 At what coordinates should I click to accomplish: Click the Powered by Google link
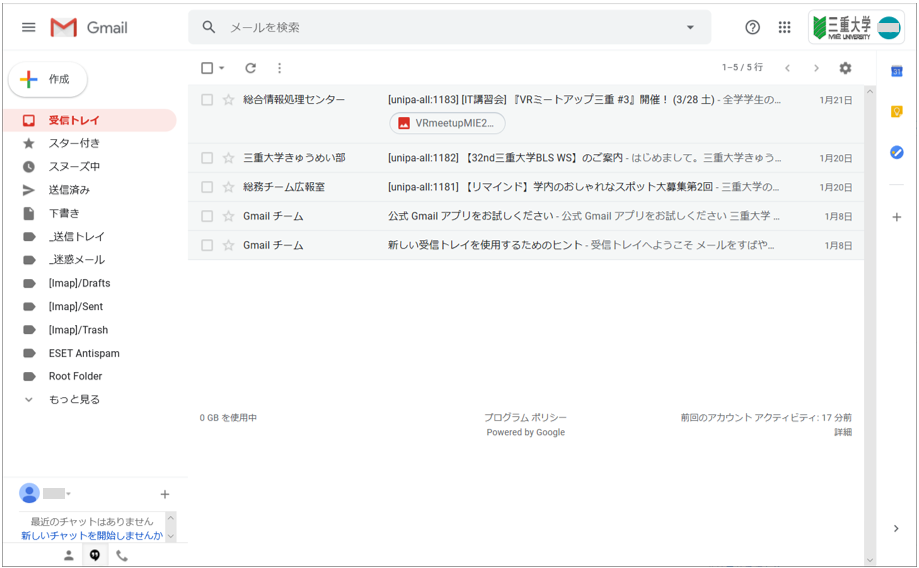[526, 432]
